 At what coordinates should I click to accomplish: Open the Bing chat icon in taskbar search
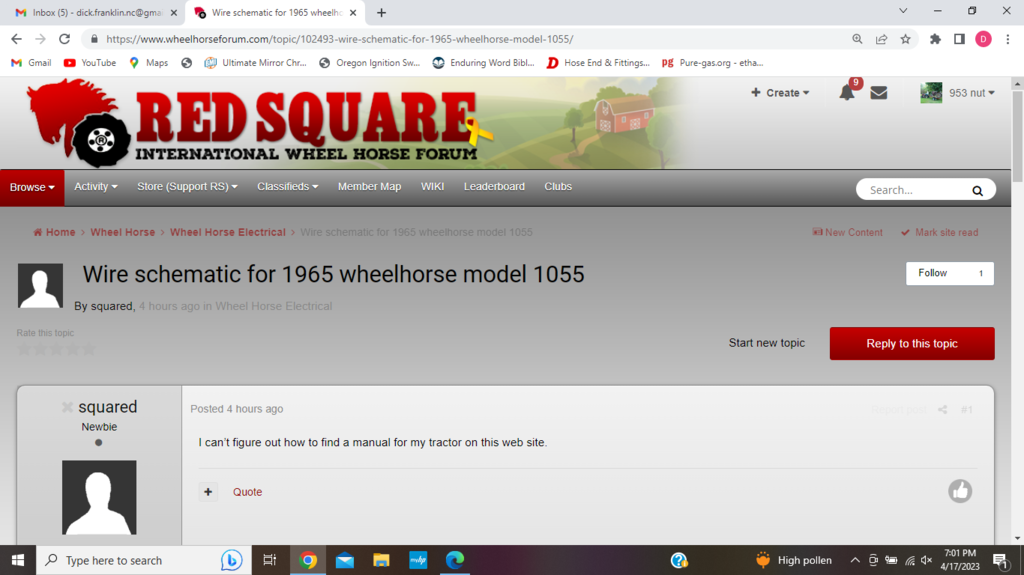tap(231, 560)
